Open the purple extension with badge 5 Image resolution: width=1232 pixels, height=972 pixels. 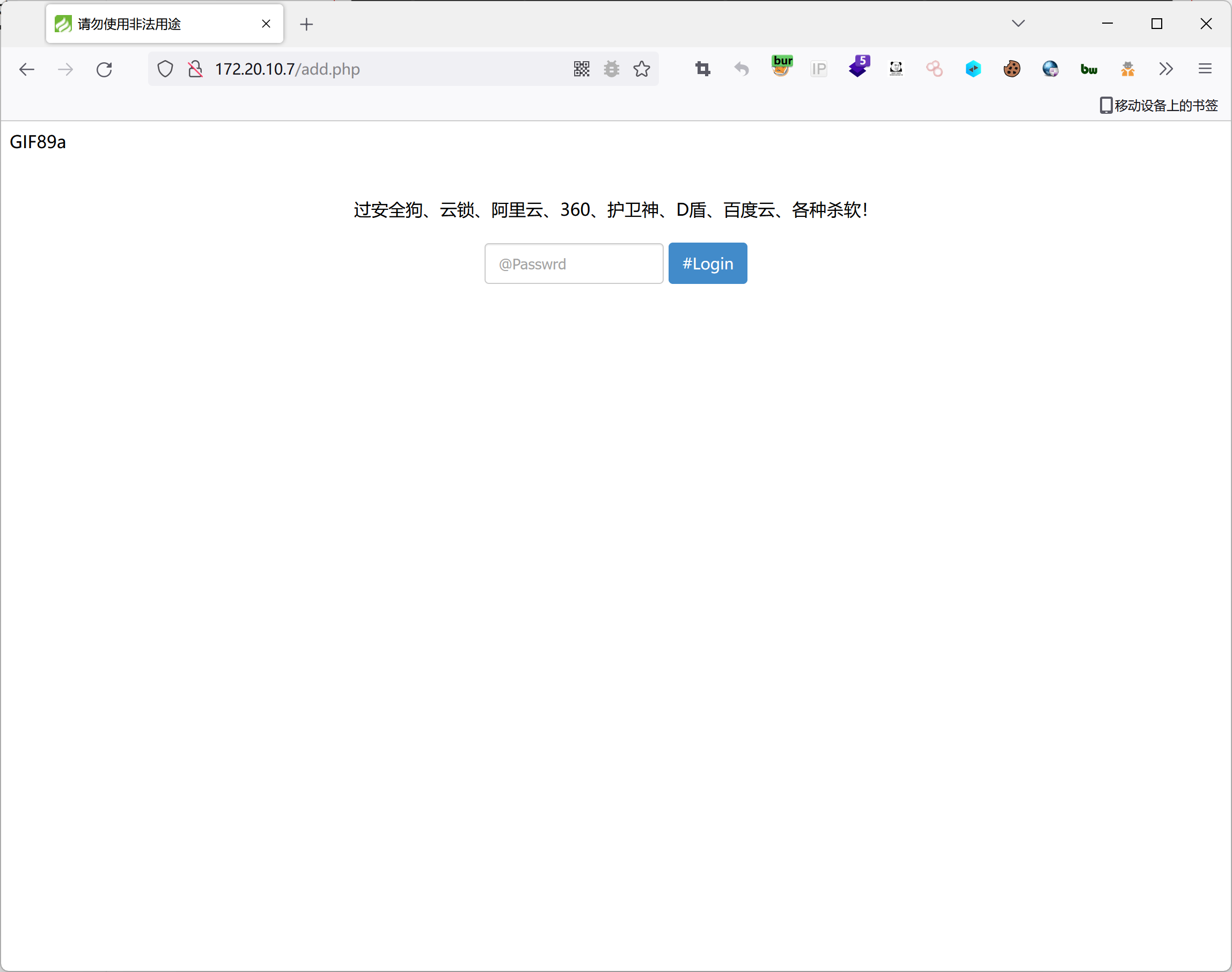pyautogui.click(x=859, y=67)
